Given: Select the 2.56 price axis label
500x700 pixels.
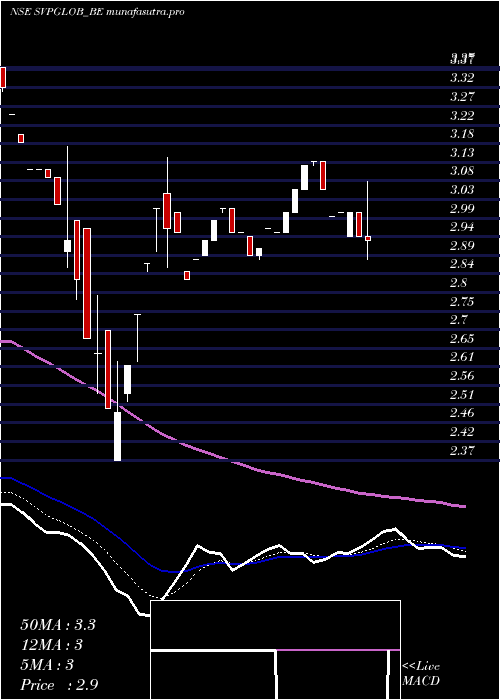Looking at the screenshot, I should point(462,375).
